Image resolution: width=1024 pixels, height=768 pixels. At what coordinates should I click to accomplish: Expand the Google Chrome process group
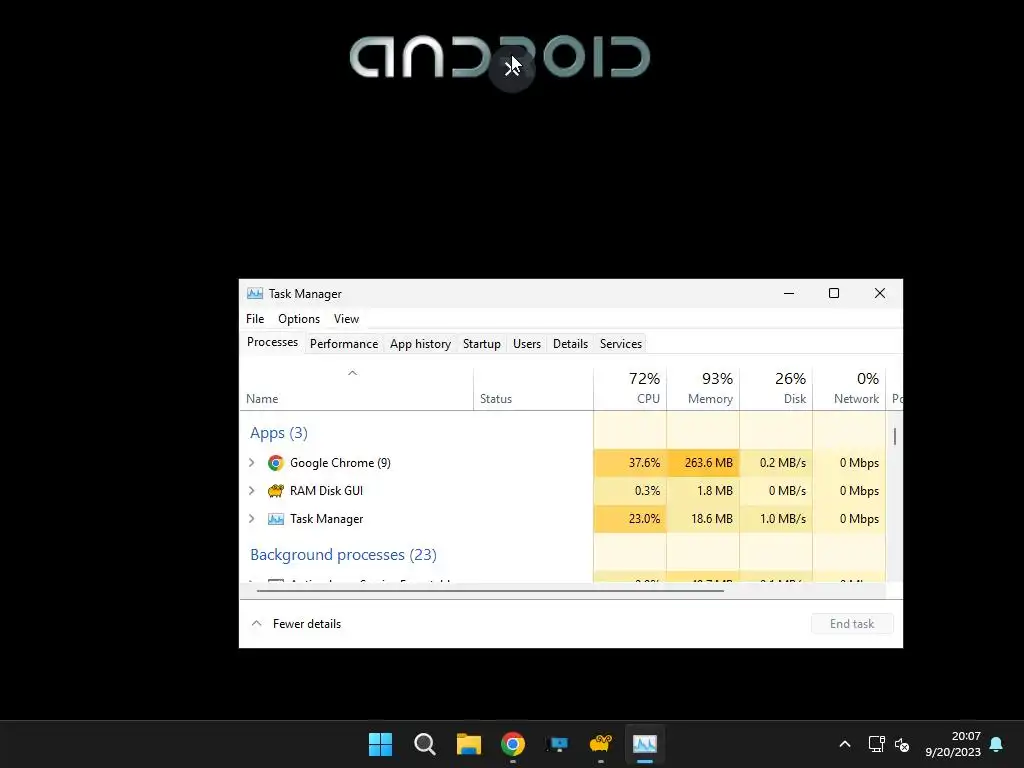tap(251, 463)
